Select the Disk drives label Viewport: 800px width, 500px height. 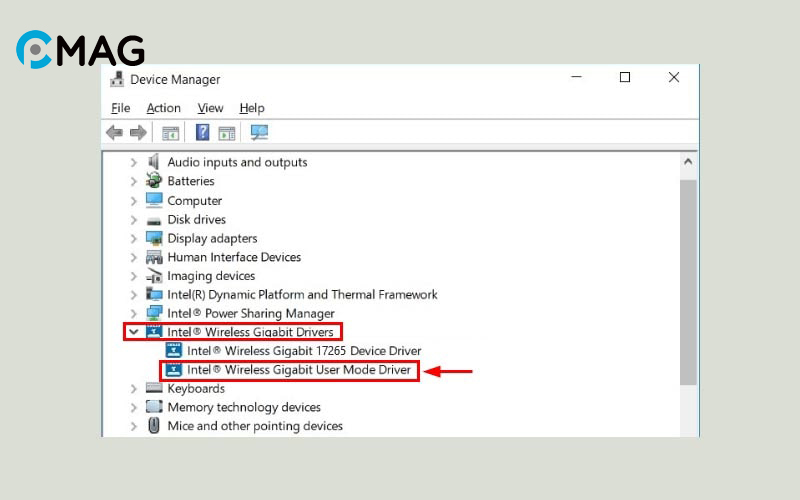196,219
